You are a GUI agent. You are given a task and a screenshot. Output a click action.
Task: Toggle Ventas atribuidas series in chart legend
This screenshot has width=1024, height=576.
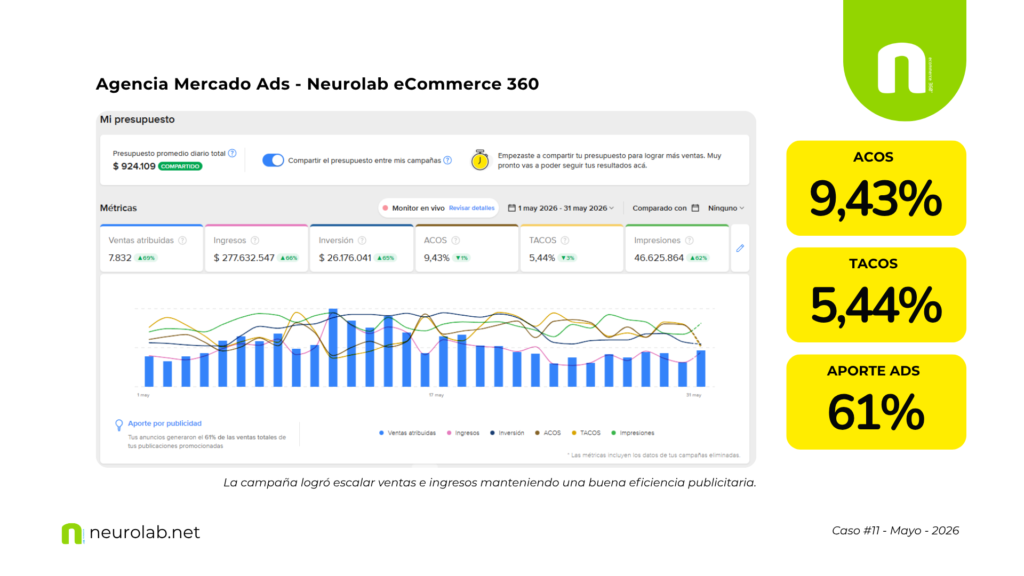pos(408,433)
